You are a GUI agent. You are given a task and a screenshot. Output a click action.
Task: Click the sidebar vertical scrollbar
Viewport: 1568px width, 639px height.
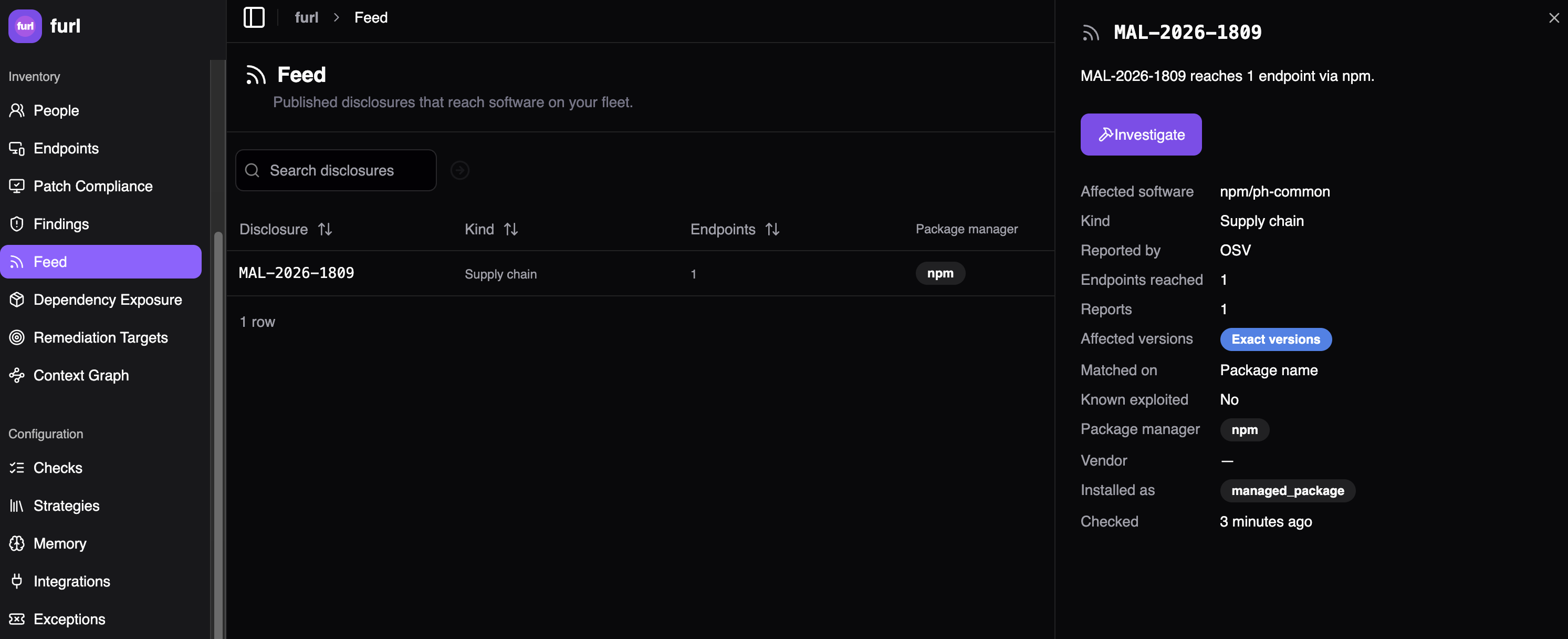217,435
